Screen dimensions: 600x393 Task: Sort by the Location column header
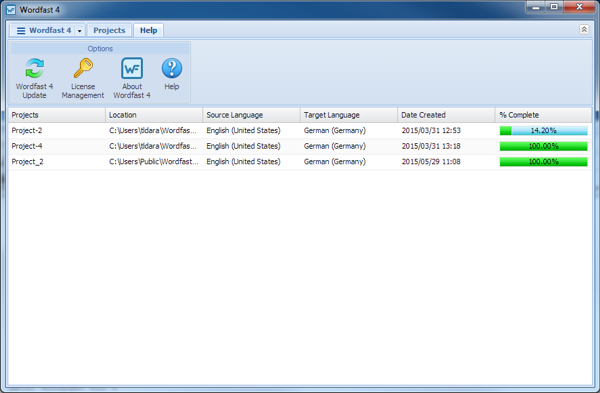click(x=154, y=115)
